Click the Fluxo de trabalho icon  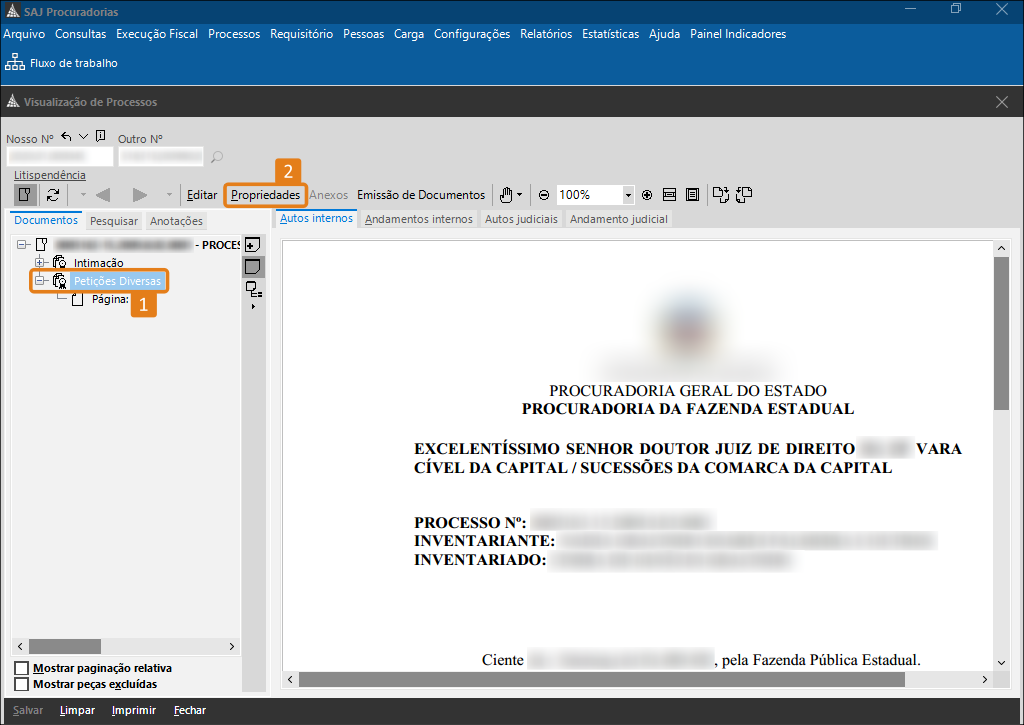coord(16,63)
